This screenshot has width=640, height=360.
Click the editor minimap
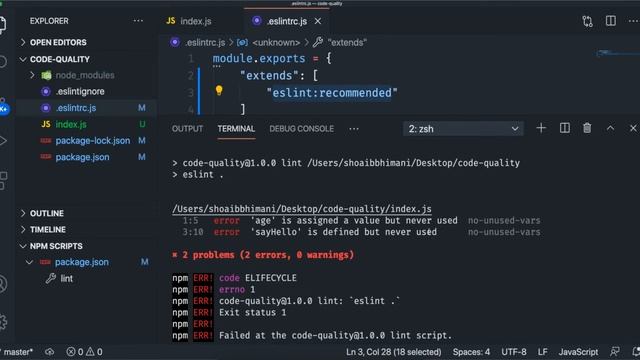[x=618, y=53]
